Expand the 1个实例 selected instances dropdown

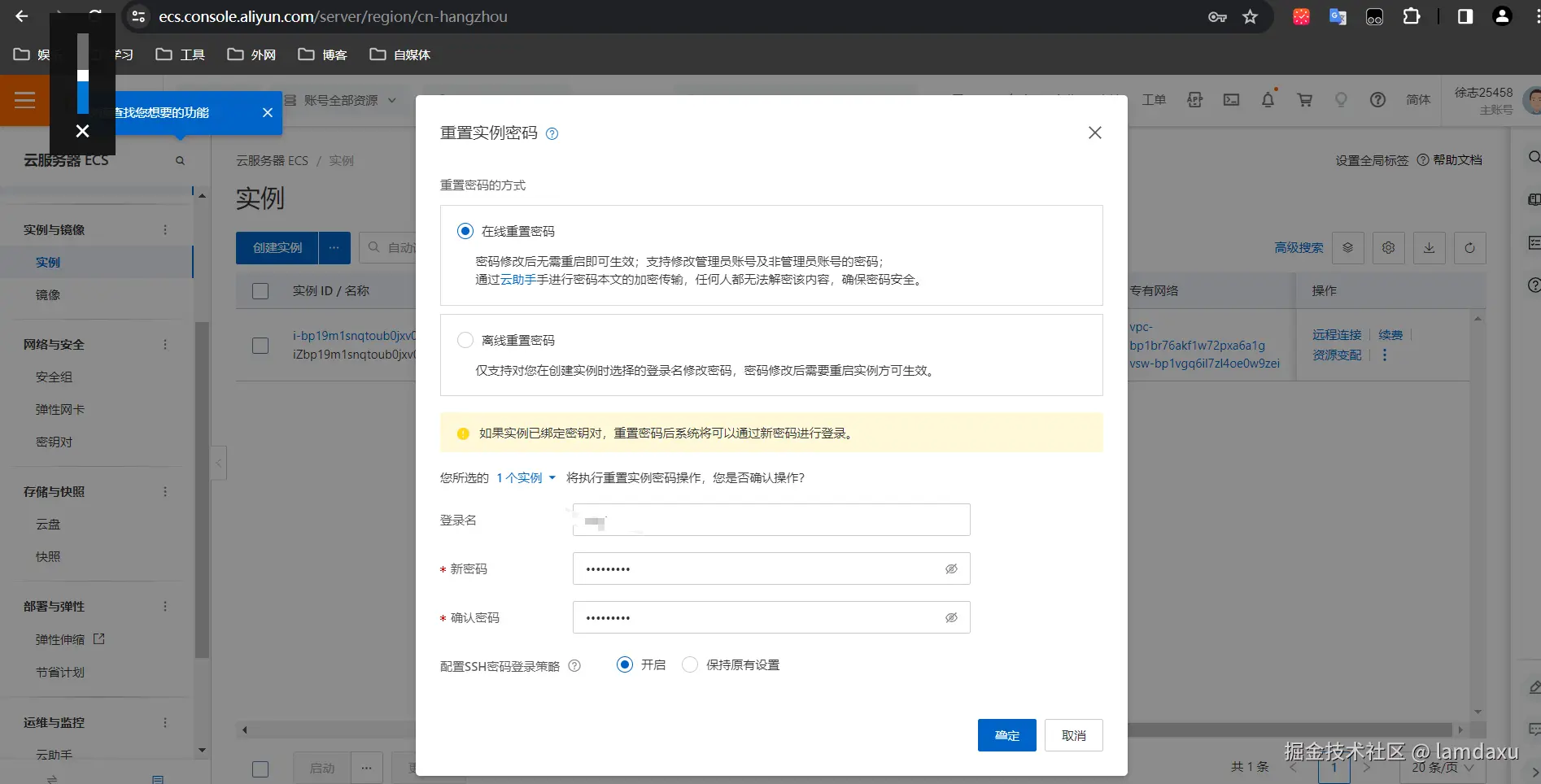[526, 477]
